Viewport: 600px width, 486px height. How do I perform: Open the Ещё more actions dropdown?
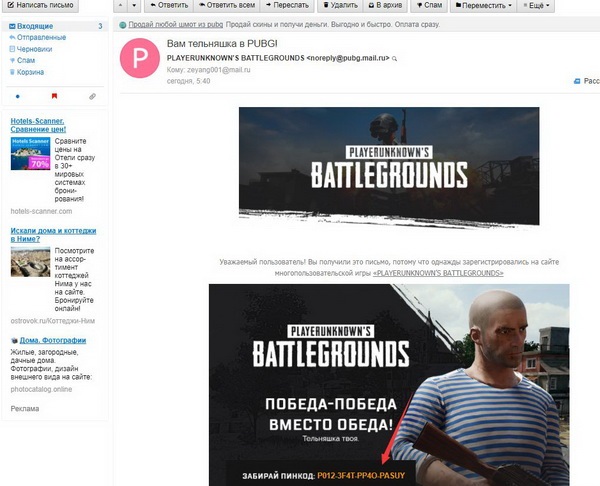pyautogui.click(x=536, y=5)
